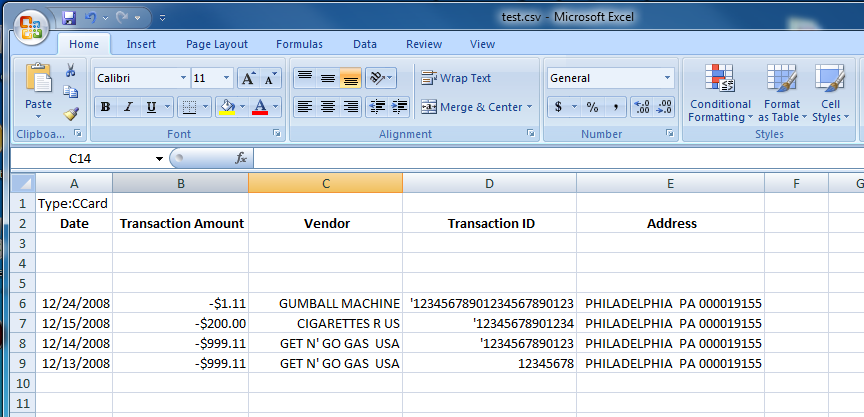This screenshot has width=864, height=417.
Task: Increase font size with Grow Font
Action: pyautogui.click(x=247, y=78)
